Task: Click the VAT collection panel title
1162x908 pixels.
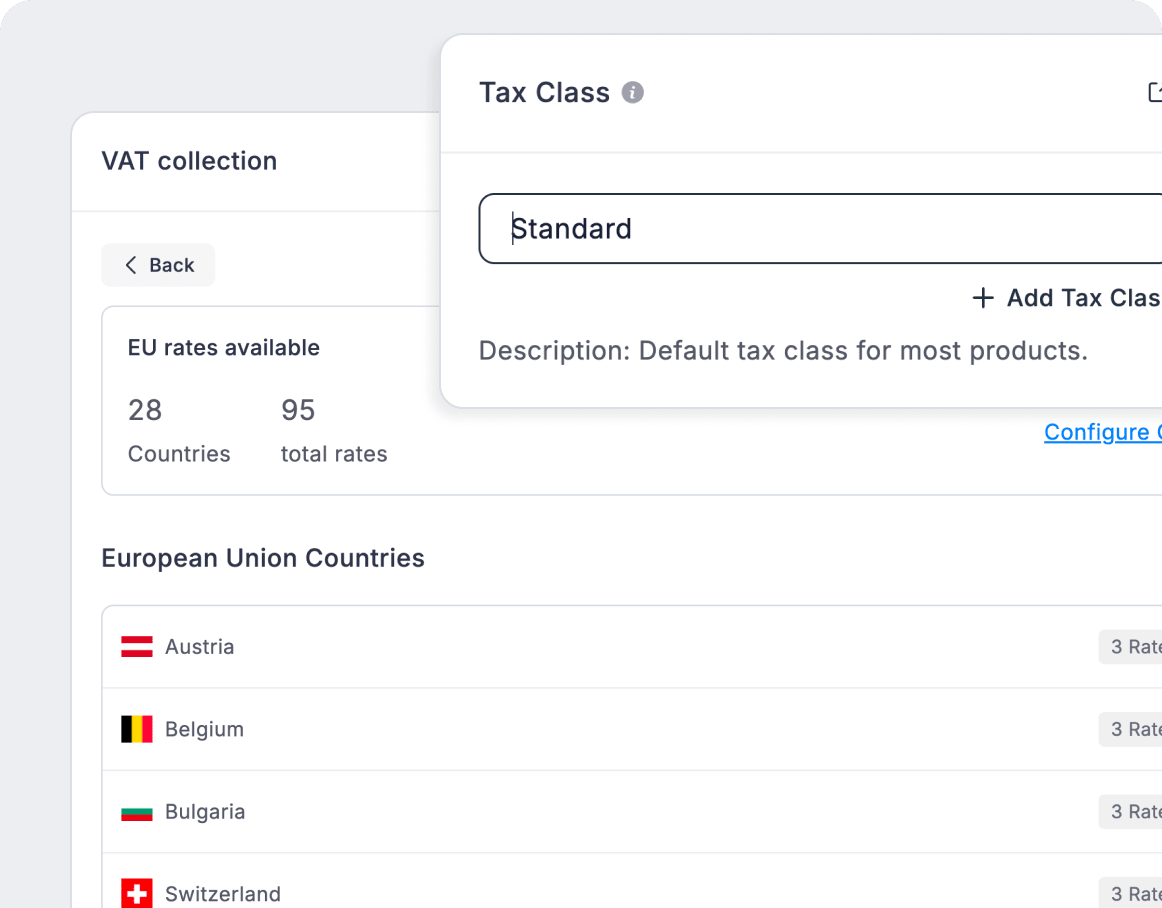Action: pyautogui.click(x=189, y=161)
